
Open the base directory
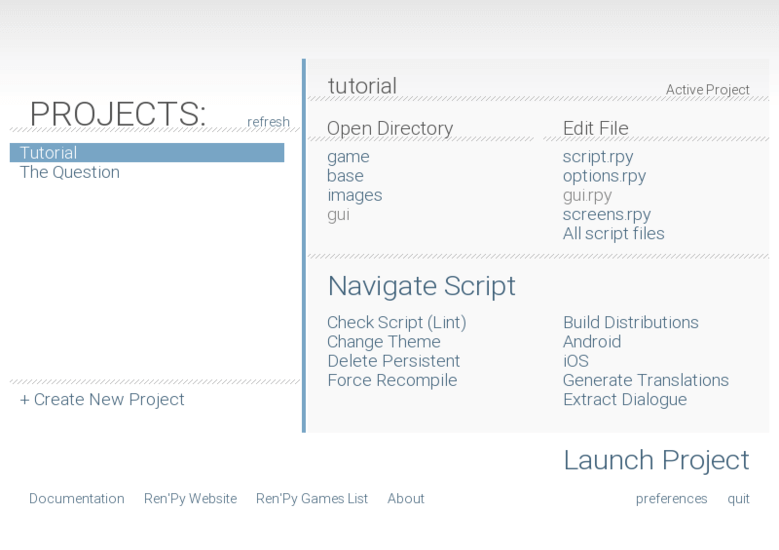[x=345, y=176]
